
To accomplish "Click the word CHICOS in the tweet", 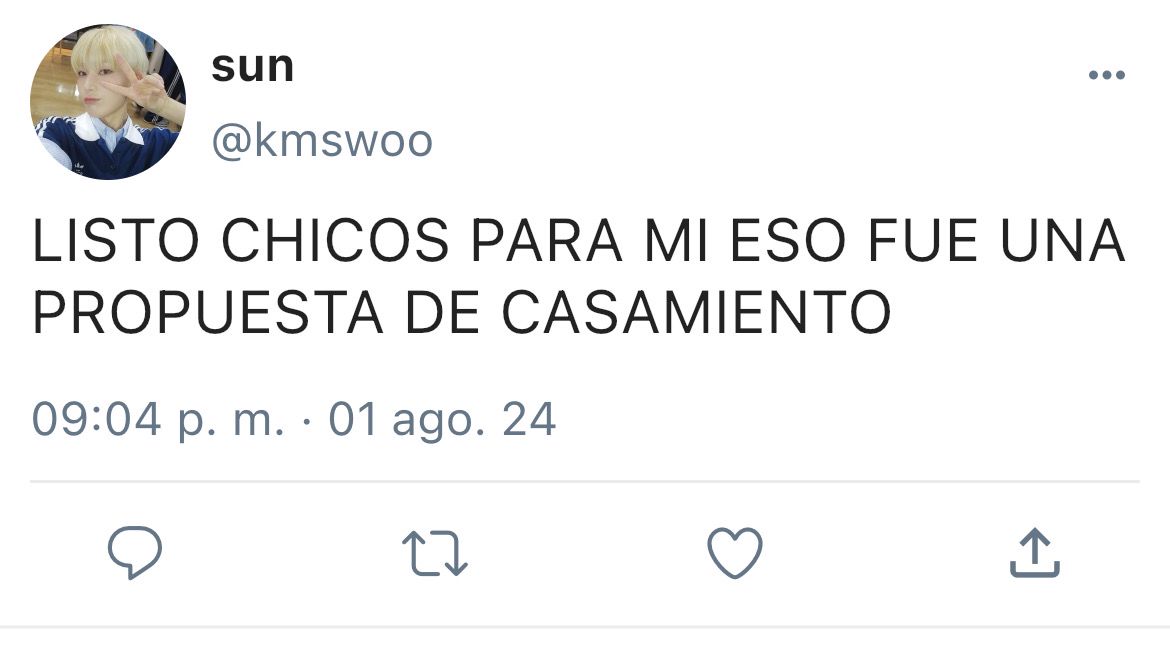I will pos(335,241).
